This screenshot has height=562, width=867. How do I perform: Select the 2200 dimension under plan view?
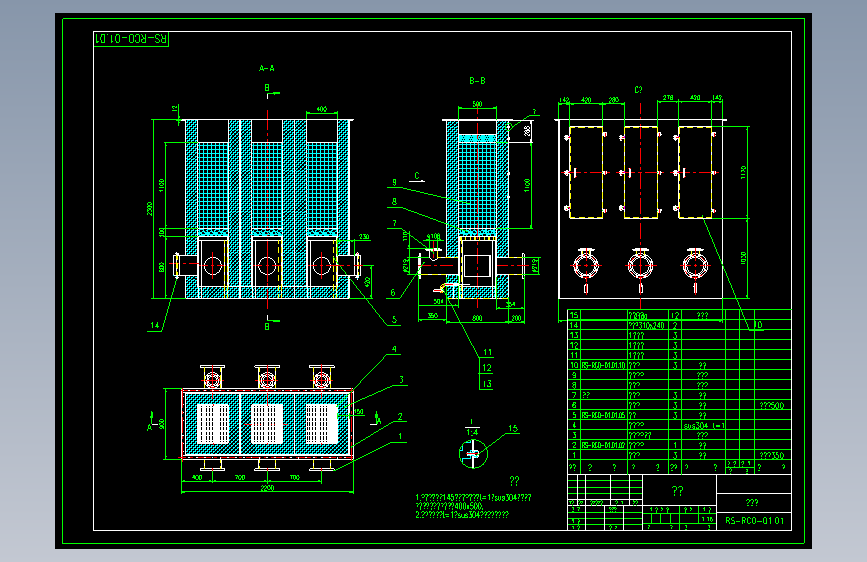[x=267, y=487]
